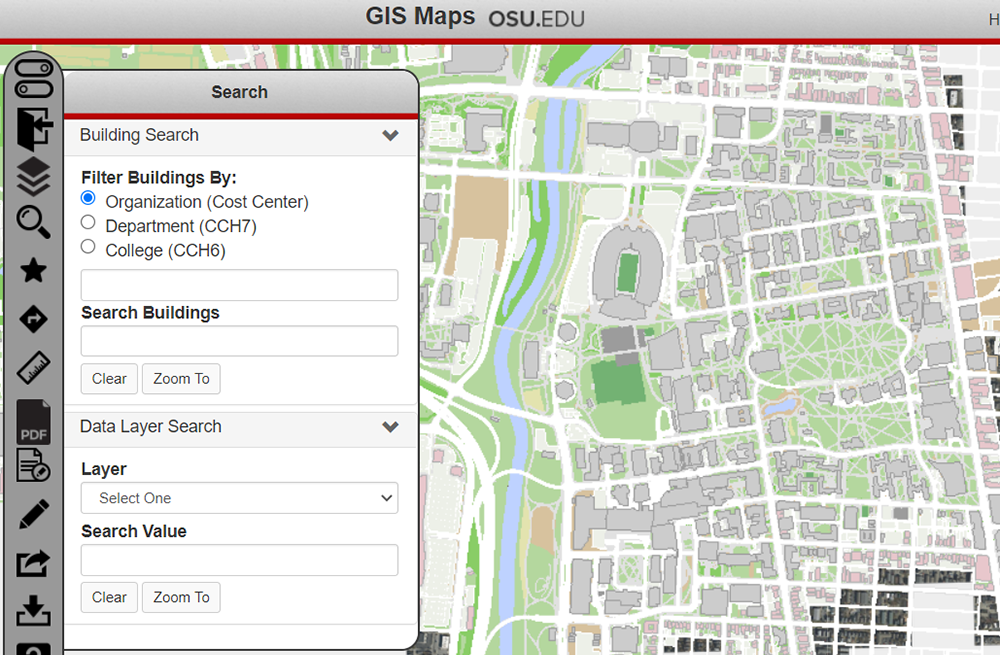The width and height of the screenshot is (1000, 655).
Task: Select the magnifying glass search tool
Action: [33, 222]
